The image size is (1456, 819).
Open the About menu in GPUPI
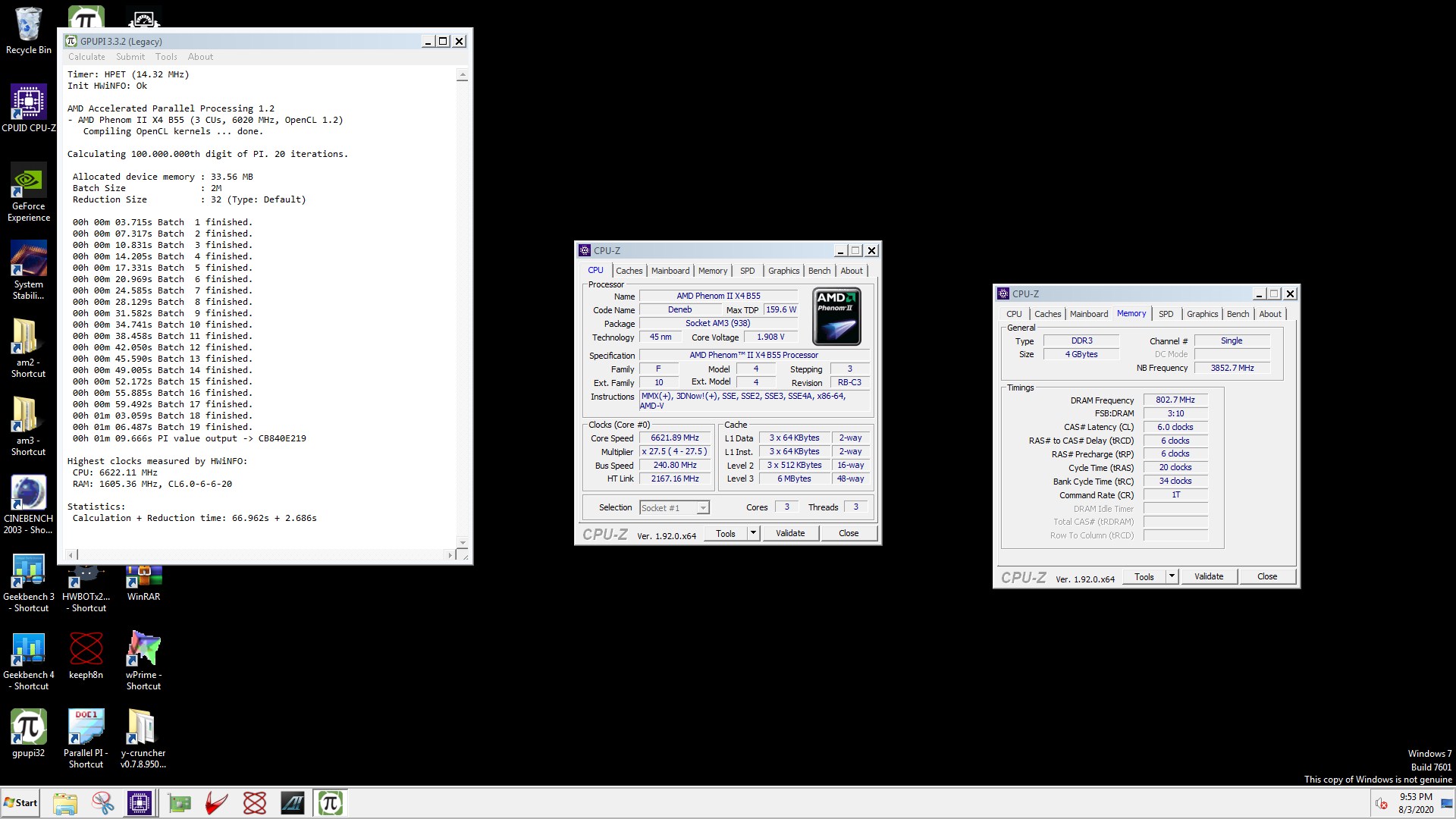coord(200,57)
